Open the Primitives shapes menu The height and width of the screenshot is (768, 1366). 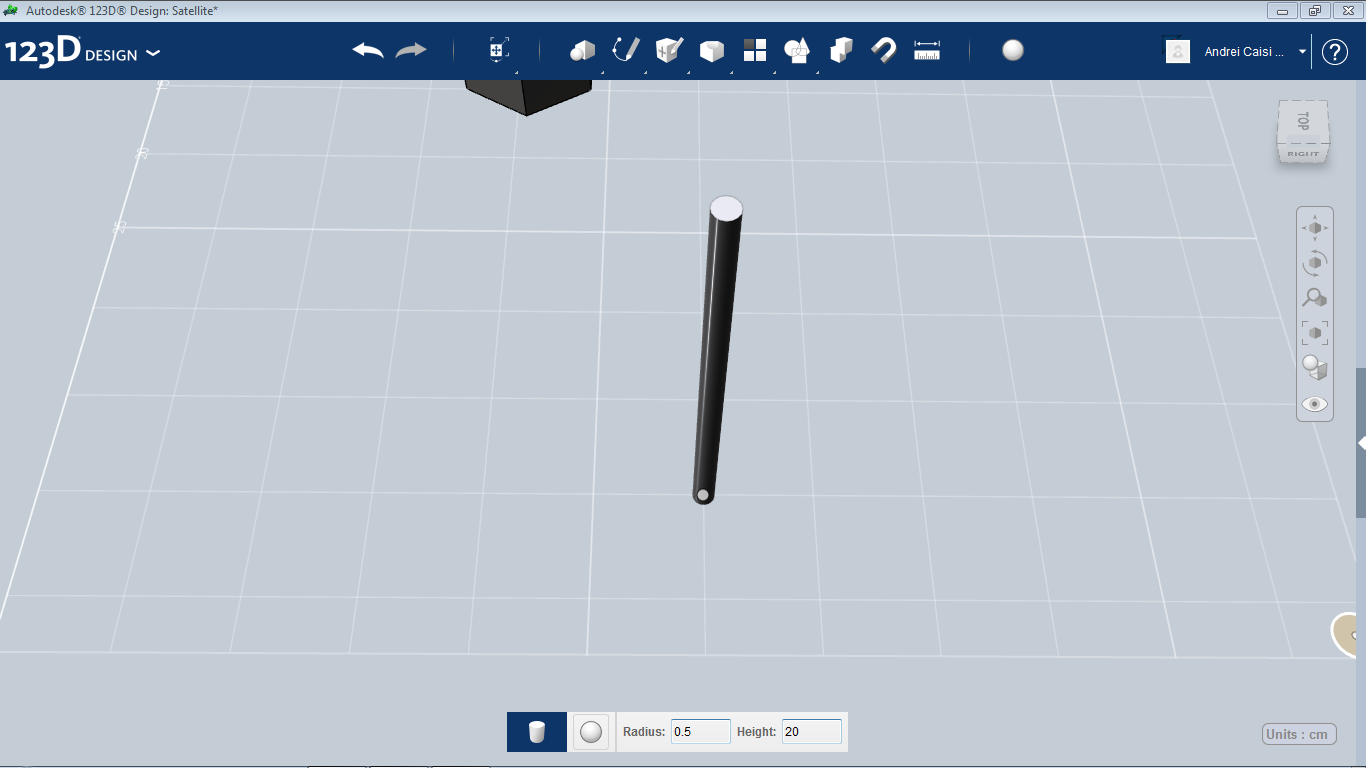(582, 51)
